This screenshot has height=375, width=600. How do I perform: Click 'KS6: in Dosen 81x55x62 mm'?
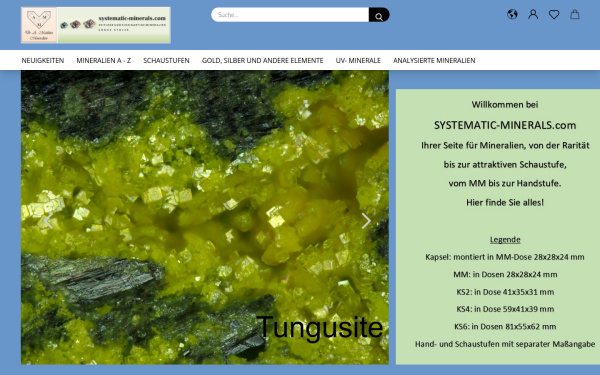(x=505, y=327)
